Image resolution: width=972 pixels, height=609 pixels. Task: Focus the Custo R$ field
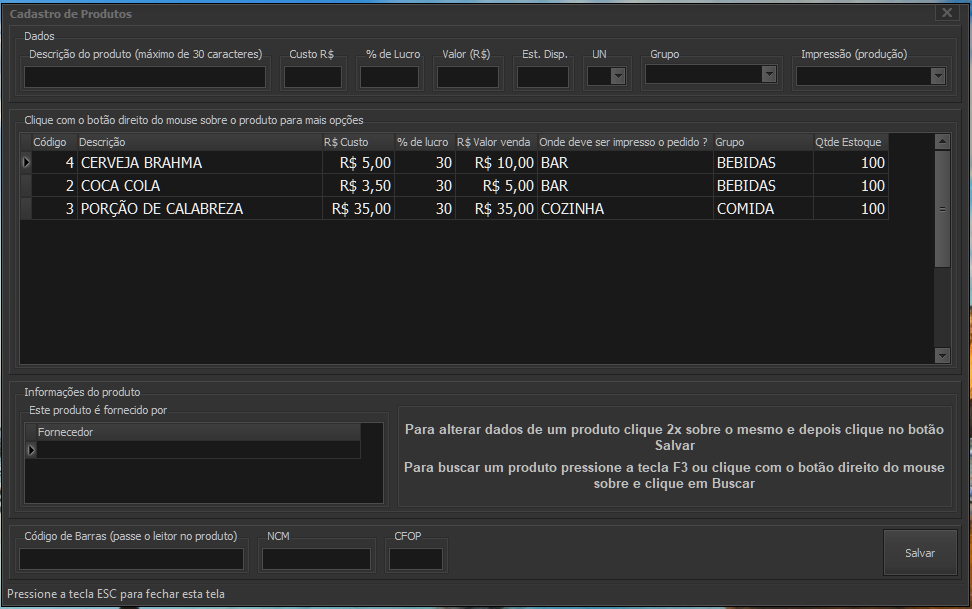pos(313,77)
